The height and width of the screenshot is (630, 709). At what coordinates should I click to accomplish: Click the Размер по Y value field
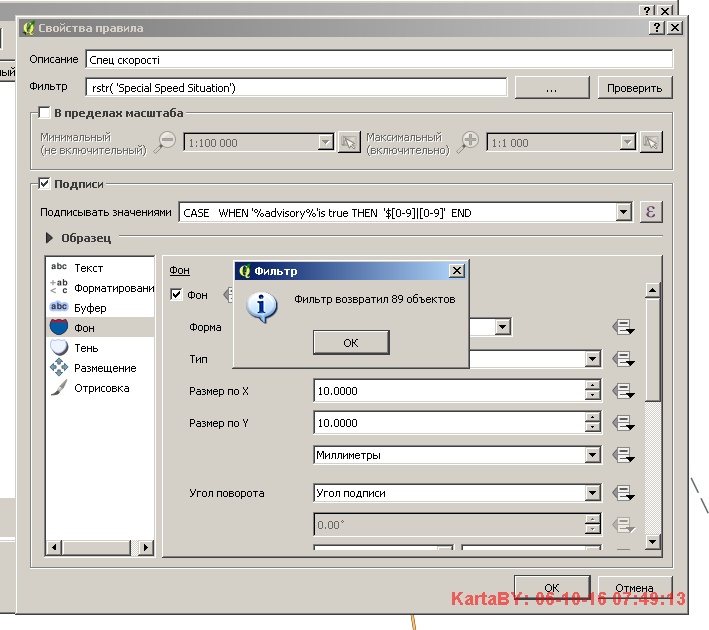tap(449, 423)
